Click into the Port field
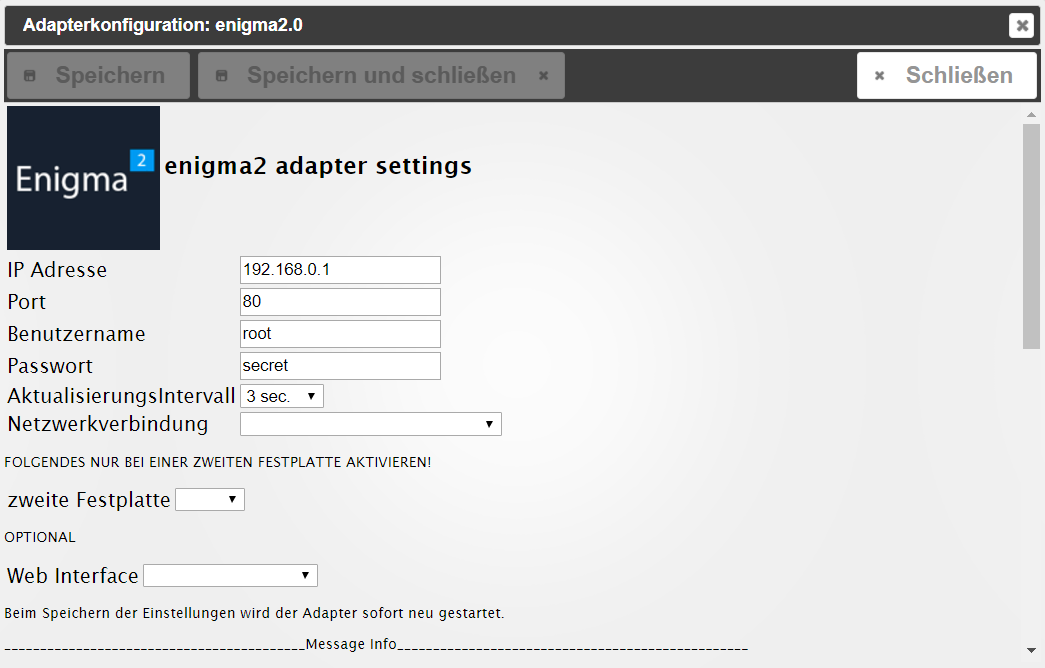This screenshot has height=668, width=1045. click(340, 302)
